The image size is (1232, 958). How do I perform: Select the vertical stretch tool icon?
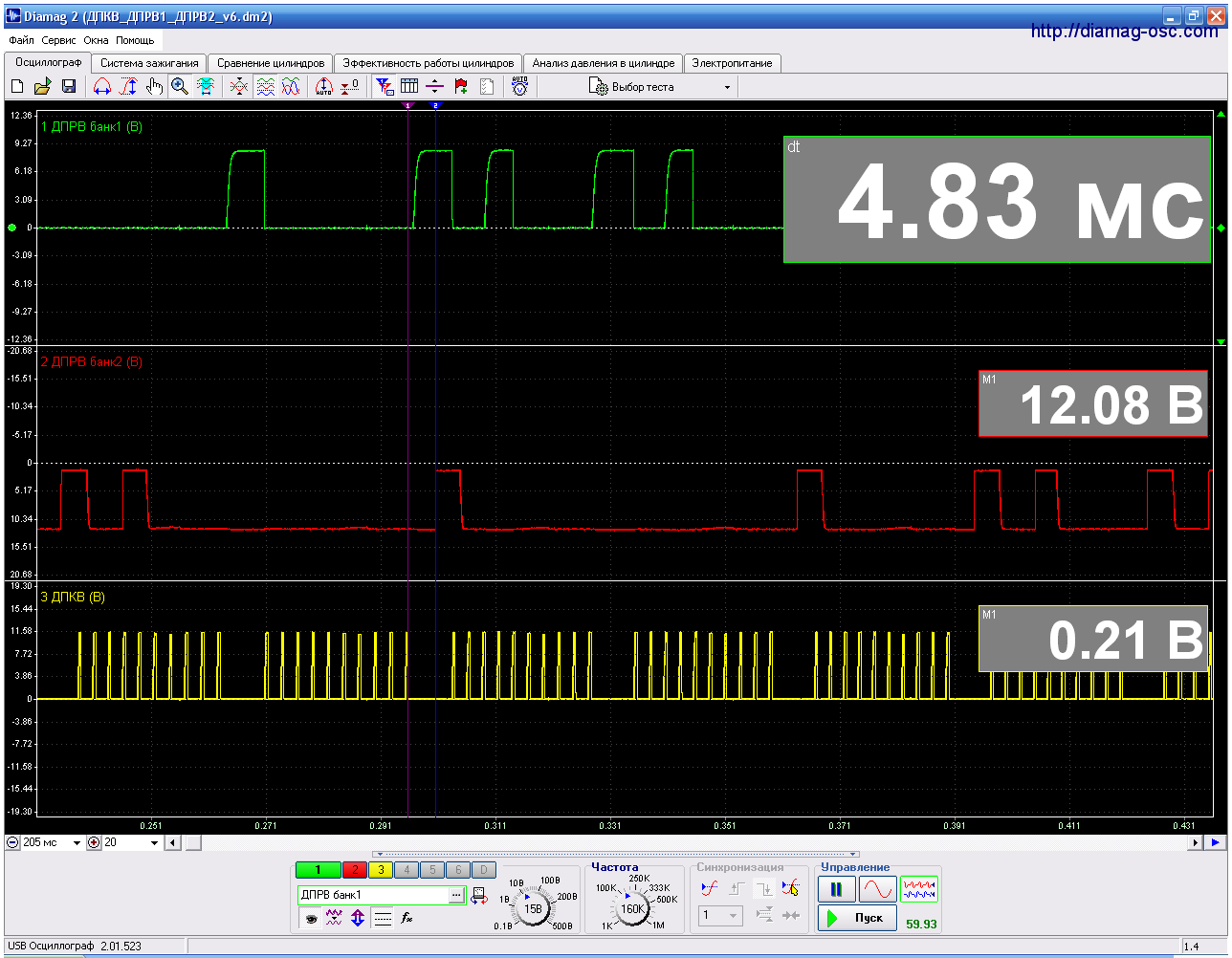click(x=128, y=87)
